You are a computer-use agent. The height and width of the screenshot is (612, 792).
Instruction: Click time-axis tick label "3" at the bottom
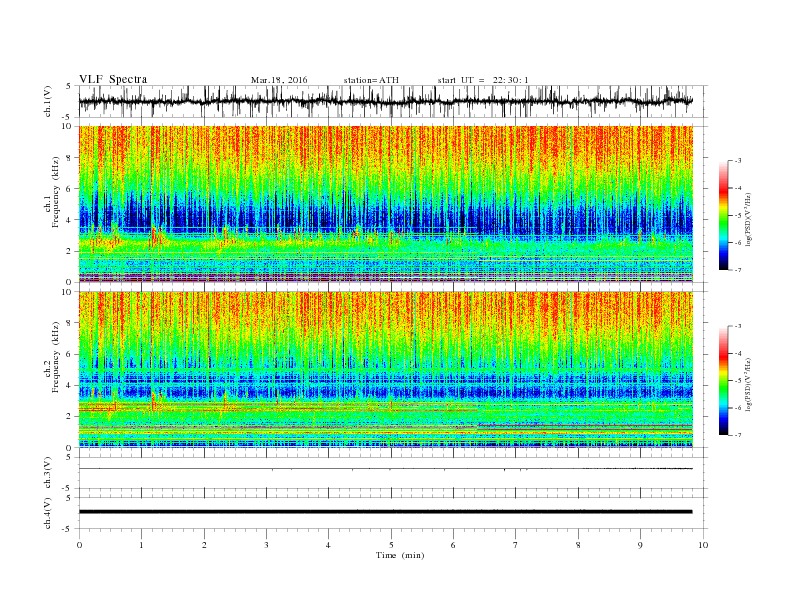(266, 545)
